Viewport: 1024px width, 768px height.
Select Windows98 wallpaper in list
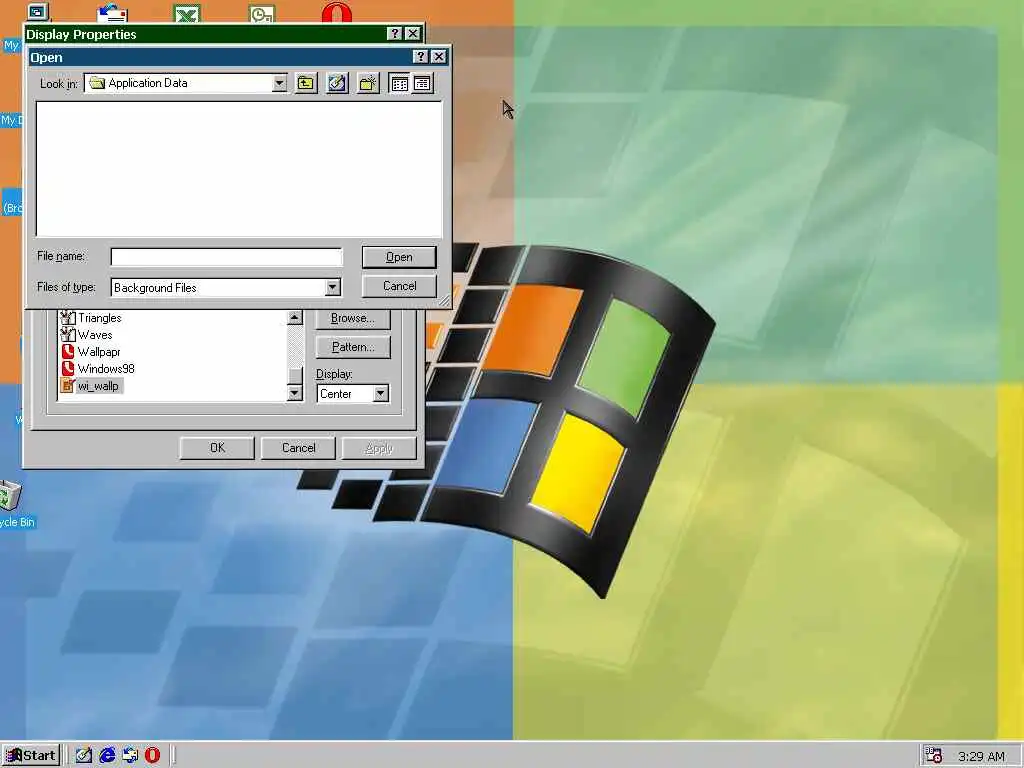coord(106,369)
